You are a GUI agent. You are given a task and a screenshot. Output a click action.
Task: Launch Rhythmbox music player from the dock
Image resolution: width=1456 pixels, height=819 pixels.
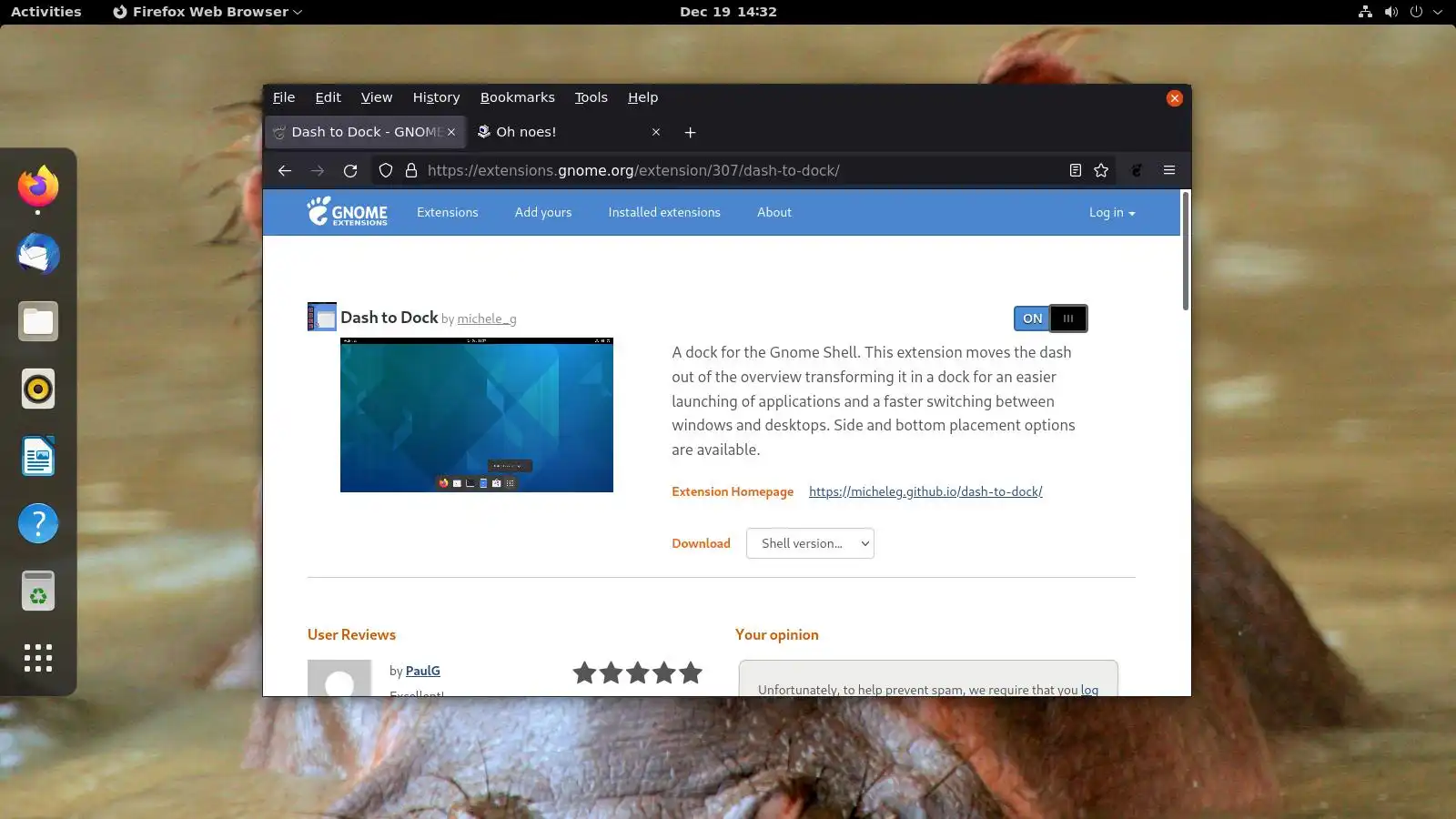(38, 389)
